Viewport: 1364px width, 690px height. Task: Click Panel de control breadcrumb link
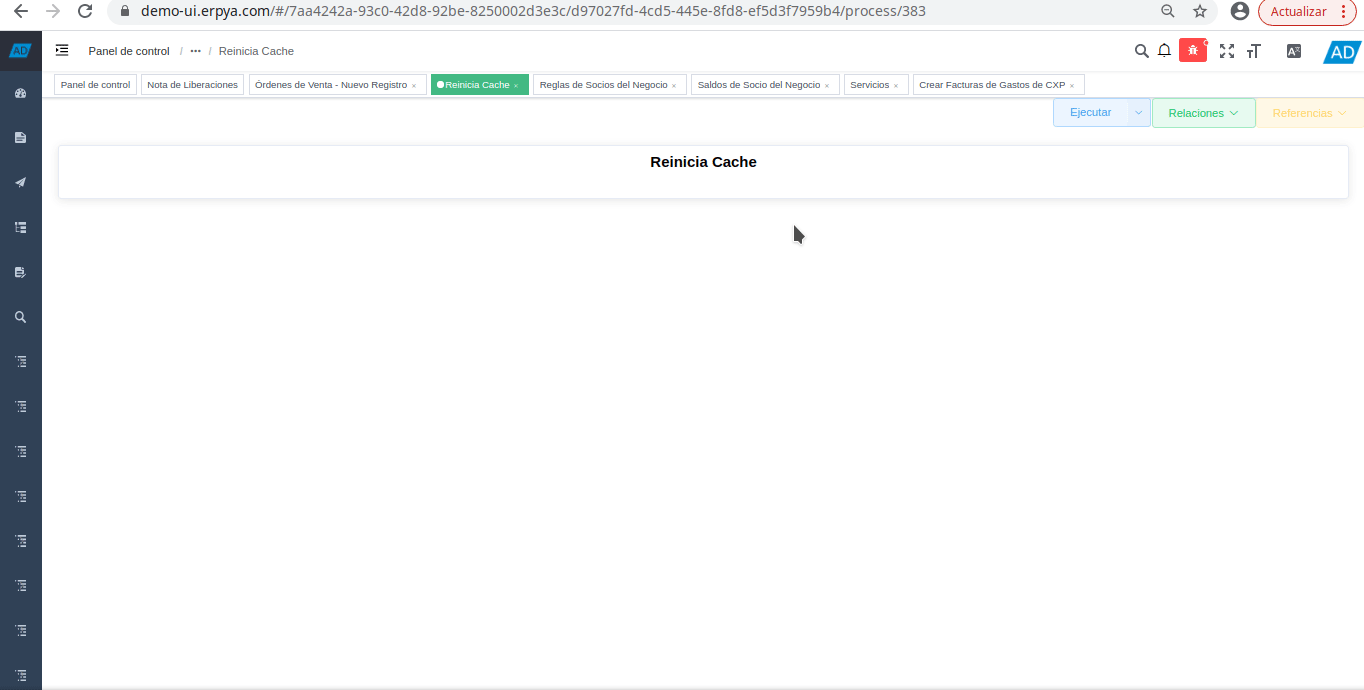[x=129, y=51]
